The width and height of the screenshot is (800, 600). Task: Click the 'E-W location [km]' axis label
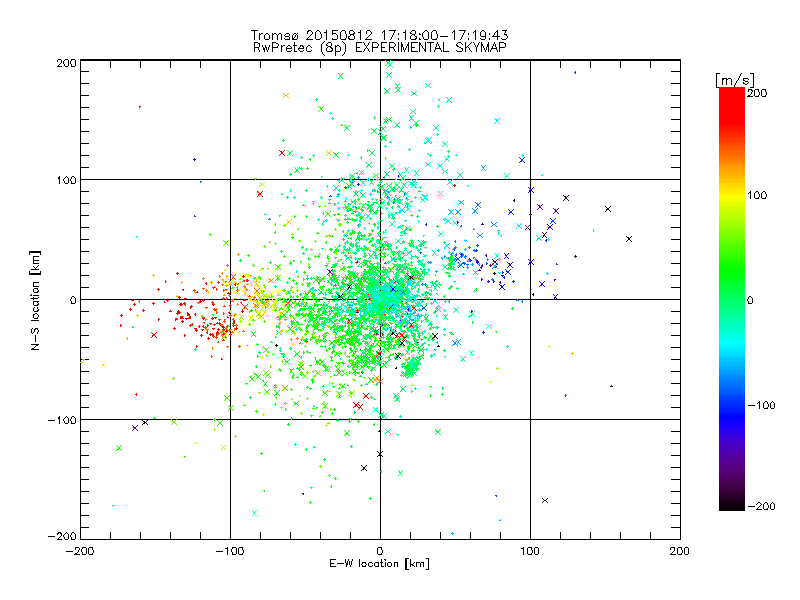[379, 564]
